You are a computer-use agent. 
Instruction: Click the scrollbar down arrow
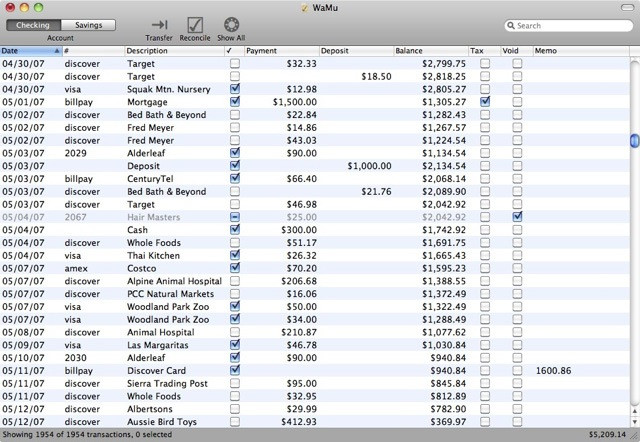coord(635,422)
